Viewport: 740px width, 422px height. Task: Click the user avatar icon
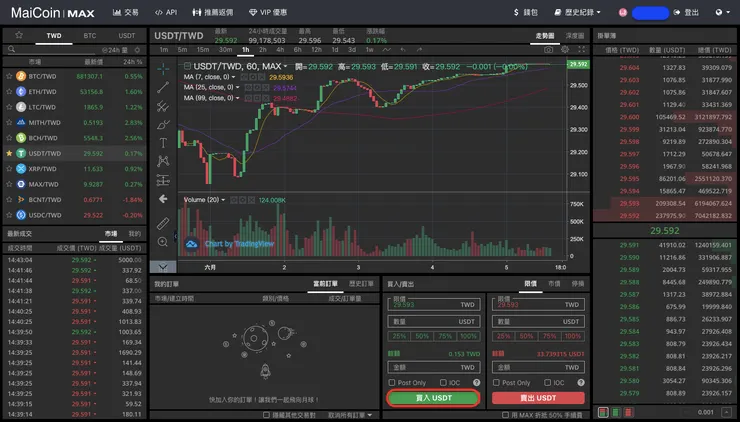coord(623,13)
